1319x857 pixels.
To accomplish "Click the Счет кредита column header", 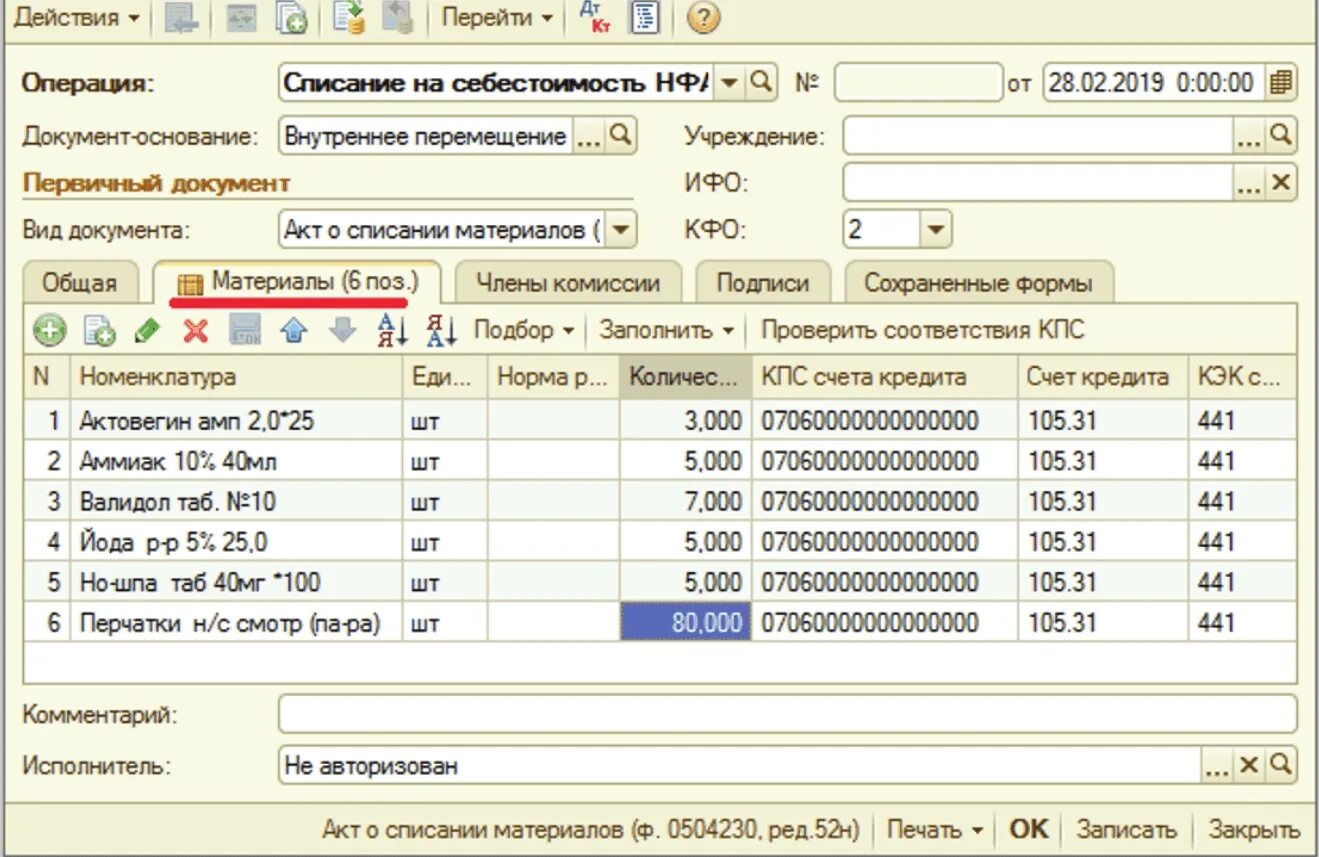I will 1104,377.
